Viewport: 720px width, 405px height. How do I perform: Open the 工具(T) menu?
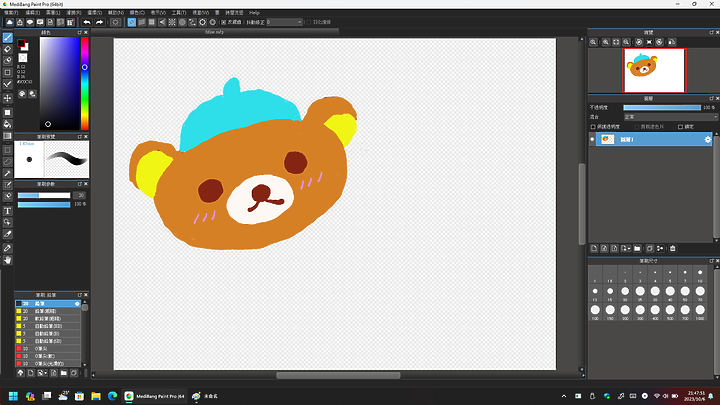coord(179,13)
